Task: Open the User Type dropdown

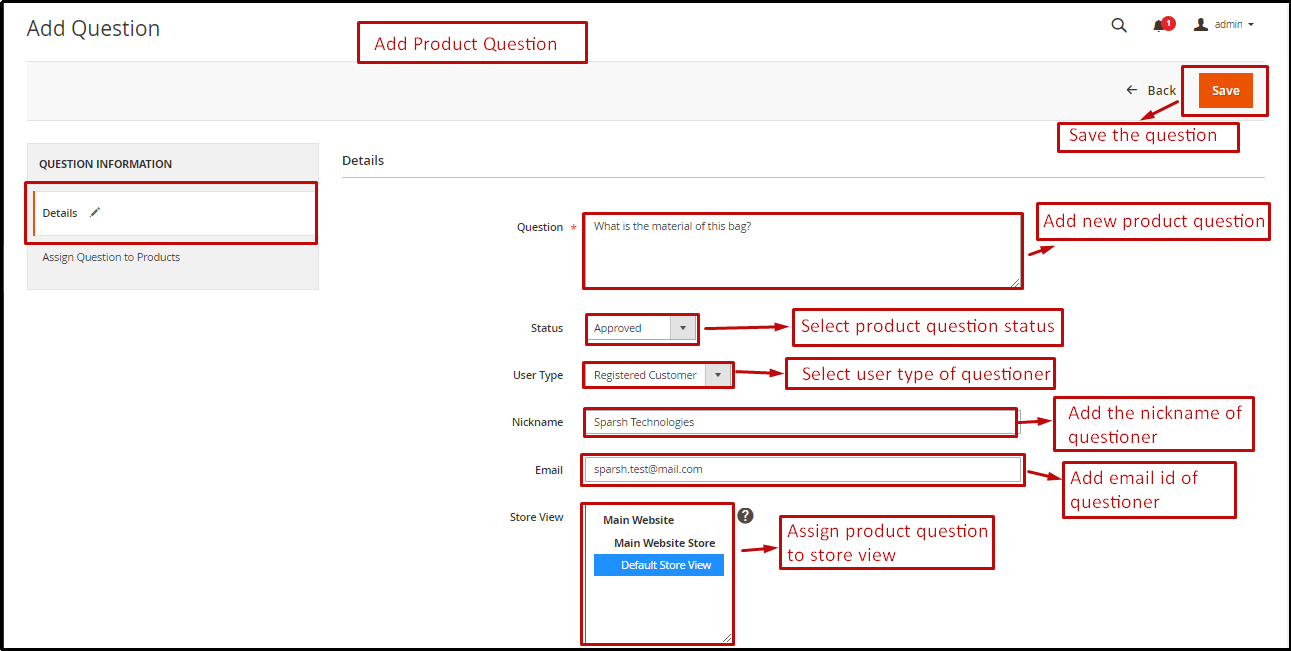Action: tap(718, 374)
